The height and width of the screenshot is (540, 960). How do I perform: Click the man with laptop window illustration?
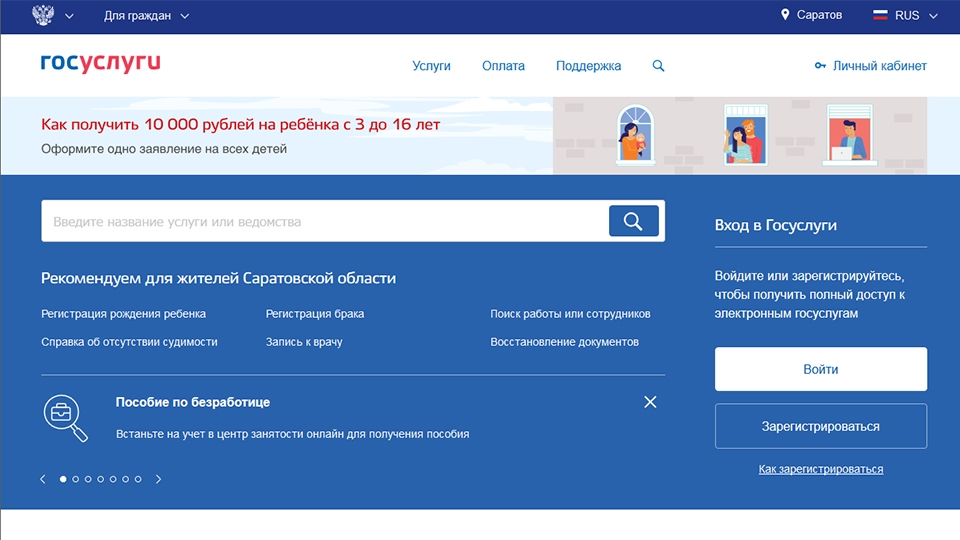[x=849, y=135]
